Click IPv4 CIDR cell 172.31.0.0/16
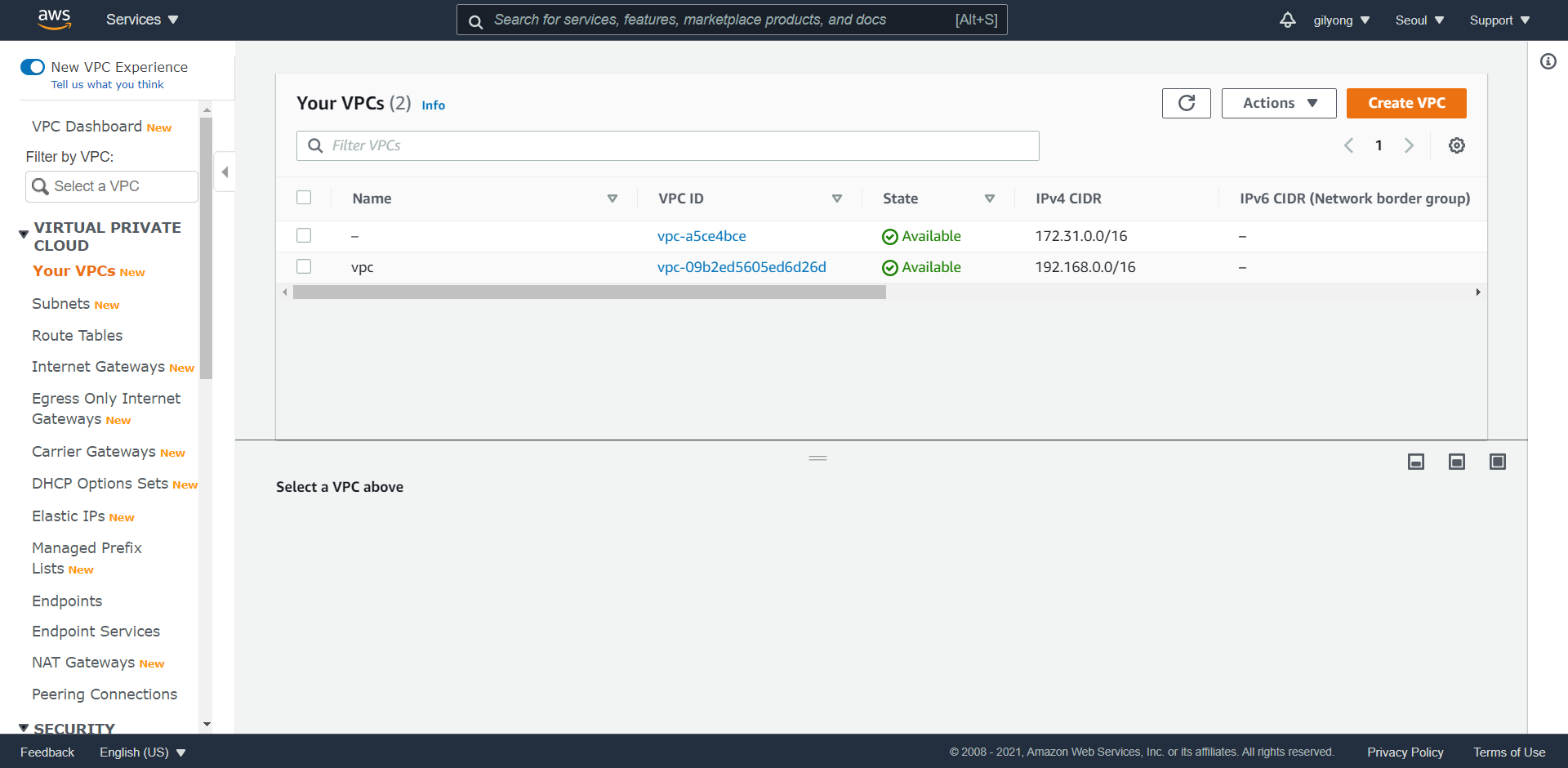The width and height of the screenshot is (1568, 768). click(1081, 236)
